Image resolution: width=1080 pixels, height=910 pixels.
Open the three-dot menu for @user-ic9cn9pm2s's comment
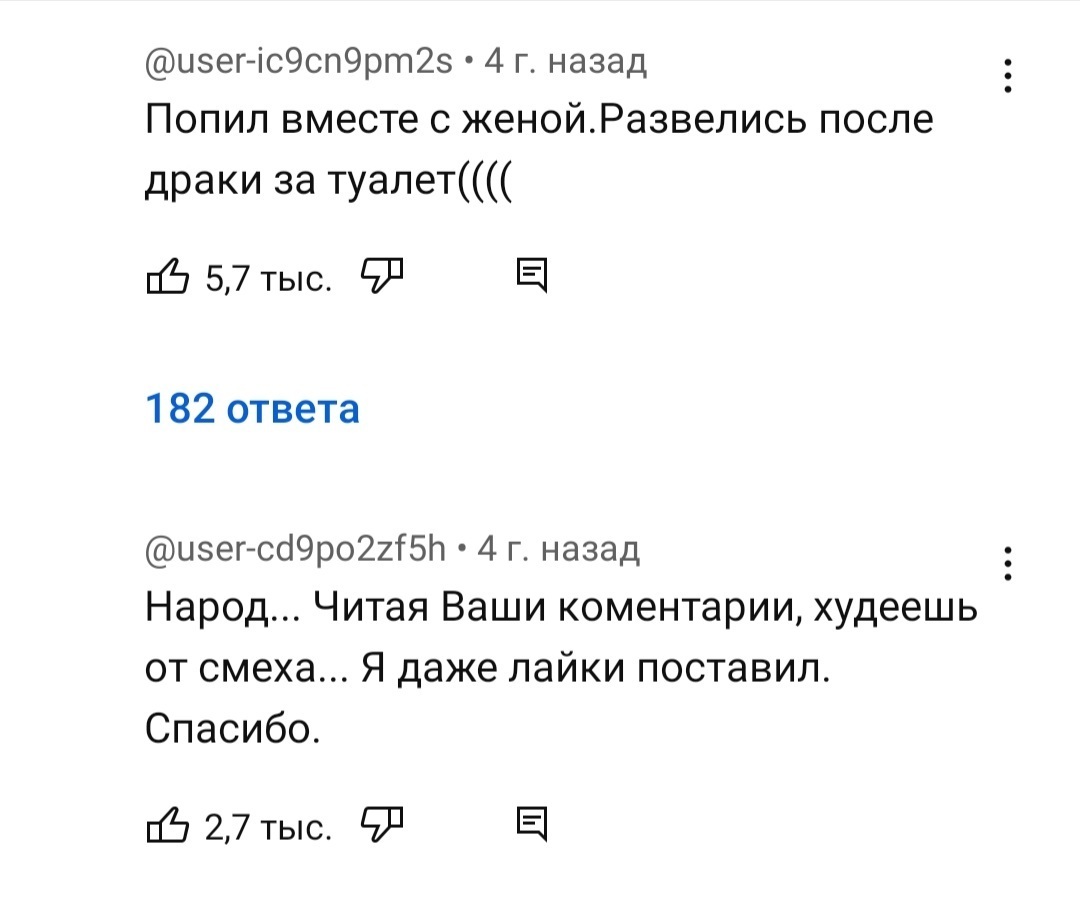click(1007, 76)
